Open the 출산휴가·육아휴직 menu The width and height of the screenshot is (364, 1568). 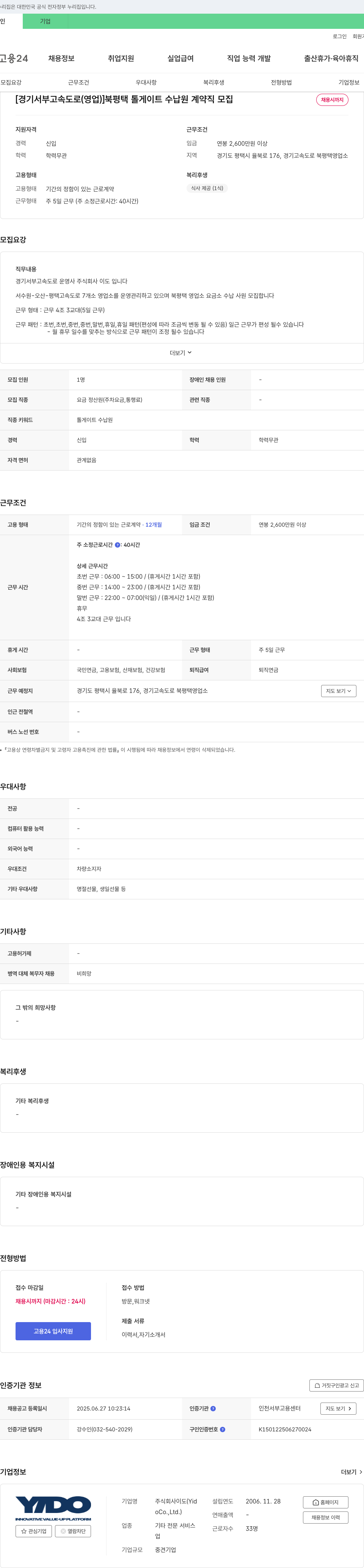point(331,58)
